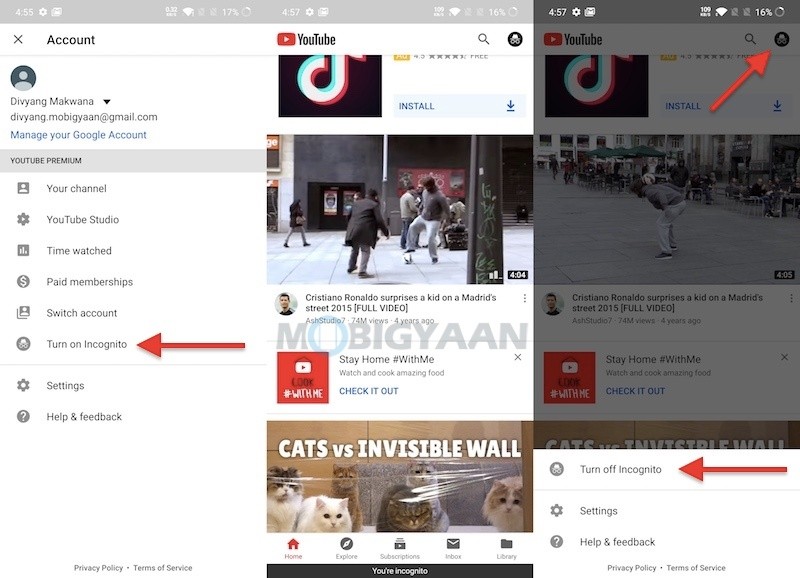
Task: Open three-dot menu for Ronaldo video
Action: coord(524,298)
